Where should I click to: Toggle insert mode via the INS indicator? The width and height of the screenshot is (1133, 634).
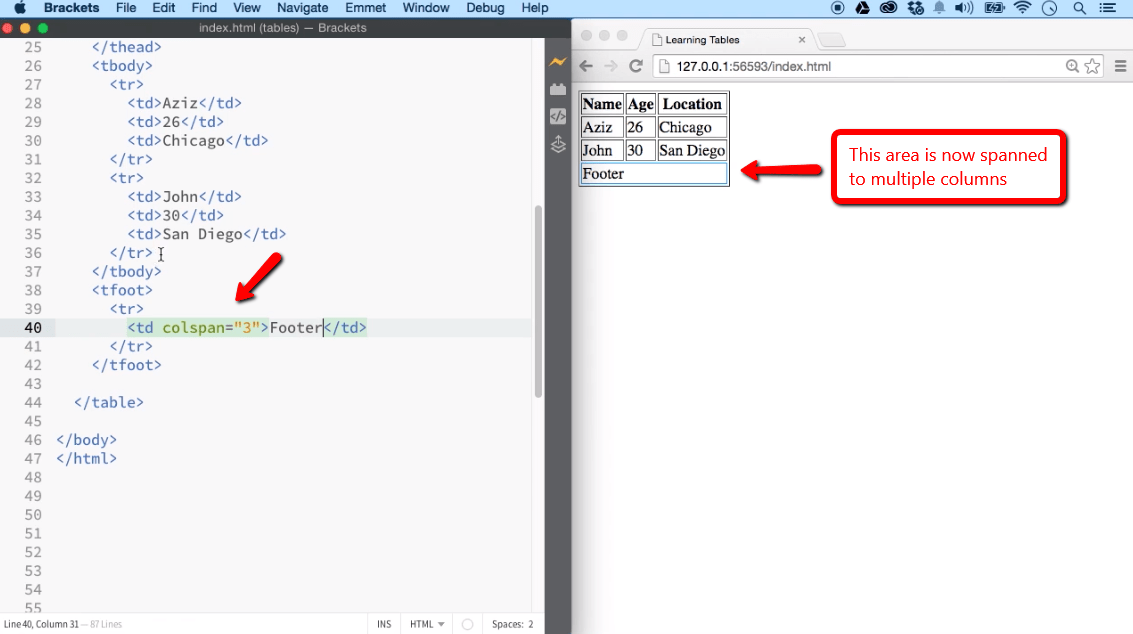coord(383,623)
